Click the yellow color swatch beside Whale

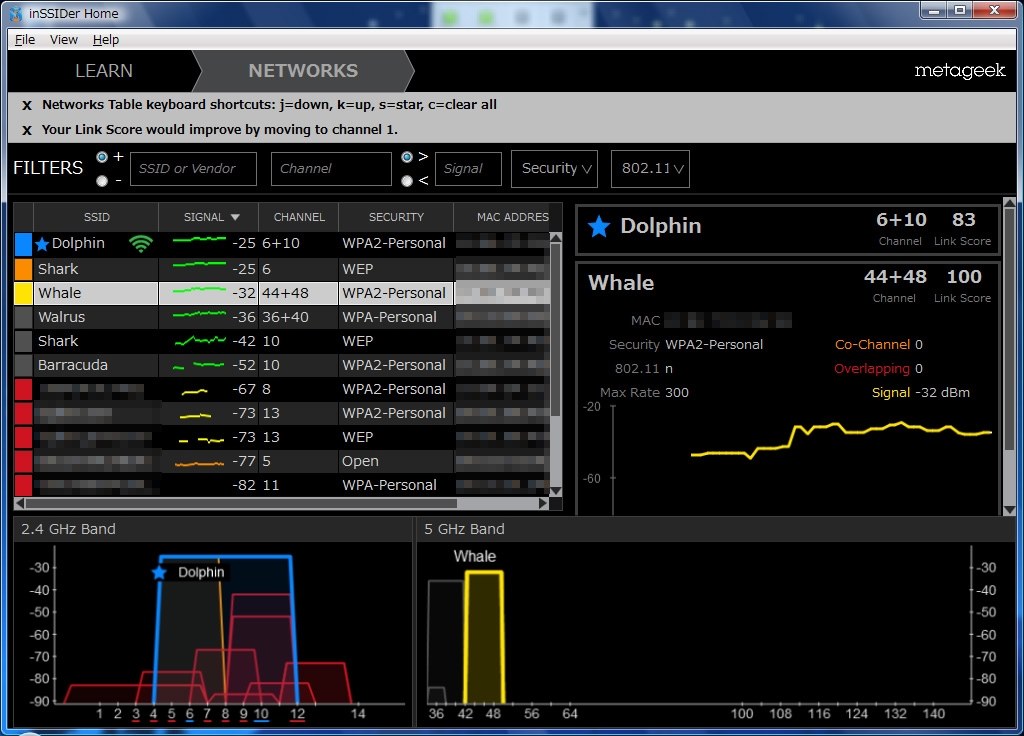(x=24, y=293)
